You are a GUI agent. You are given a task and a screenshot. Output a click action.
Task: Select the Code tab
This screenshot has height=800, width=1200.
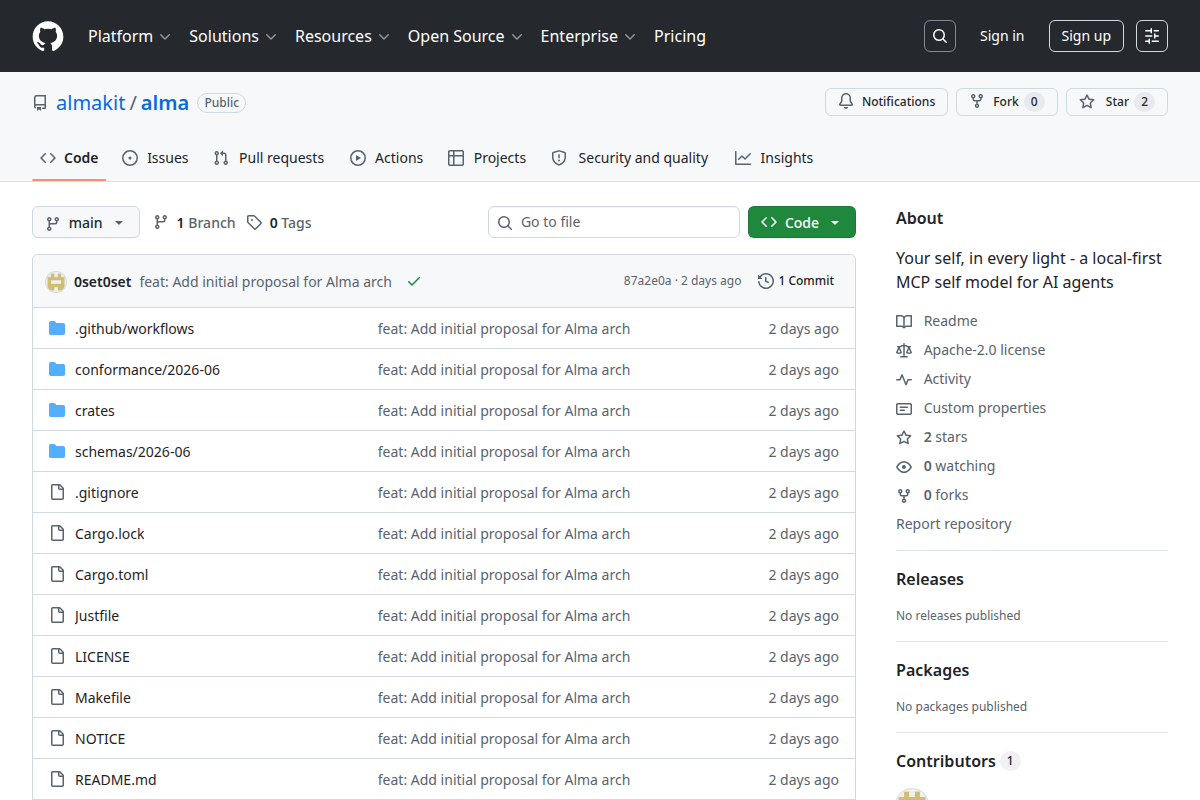(x=69, y=158)
